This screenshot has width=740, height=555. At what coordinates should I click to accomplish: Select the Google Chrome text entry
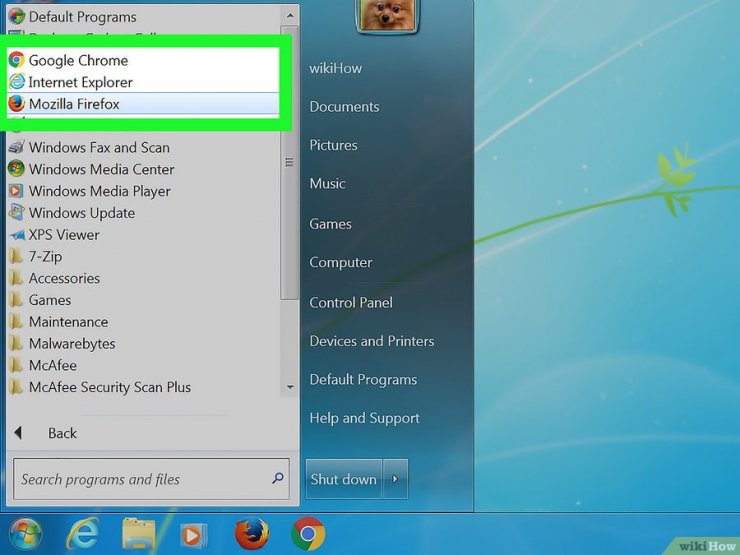pos(78,60)
